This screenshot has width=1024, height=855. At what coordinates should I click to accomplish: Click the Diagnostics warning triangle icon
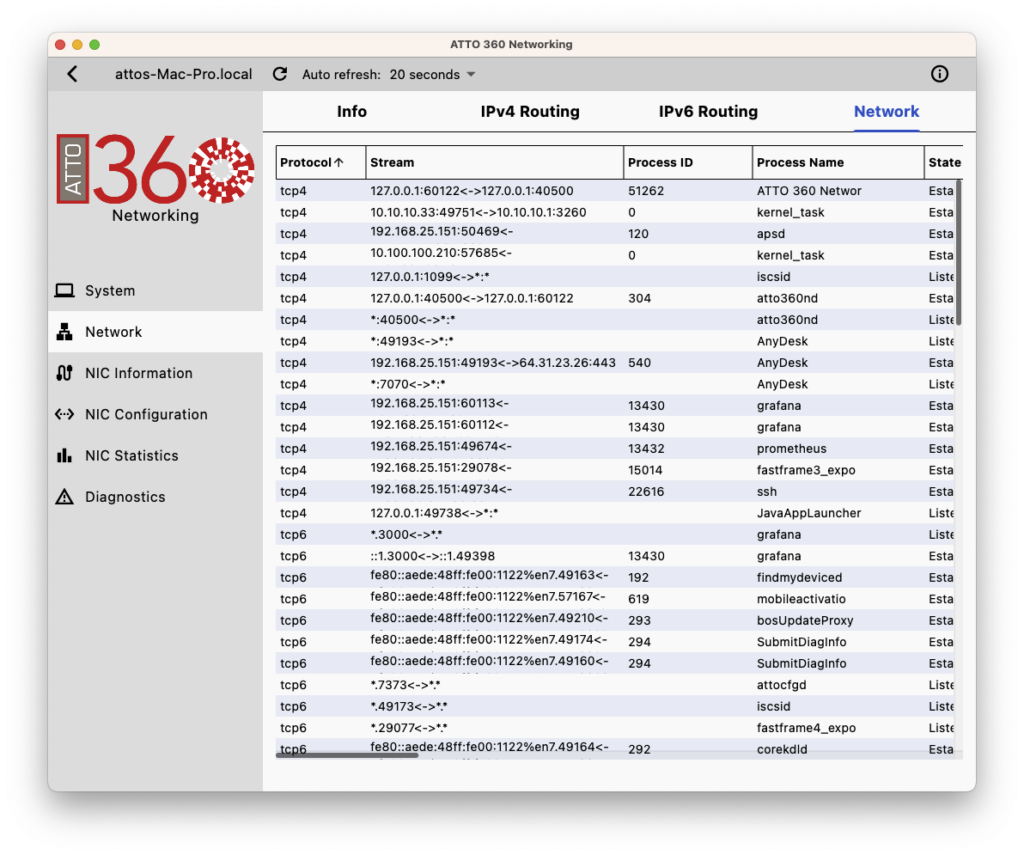(x=65, y=497)
